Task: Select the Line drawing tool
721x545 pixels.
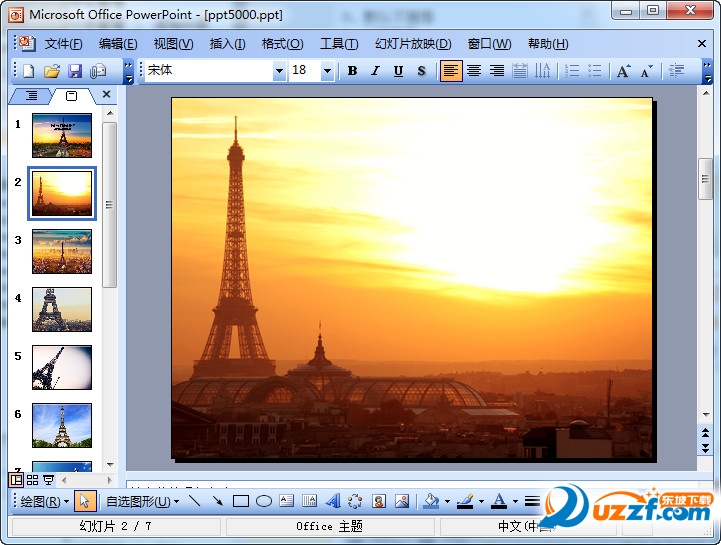Action: point(195,501)
